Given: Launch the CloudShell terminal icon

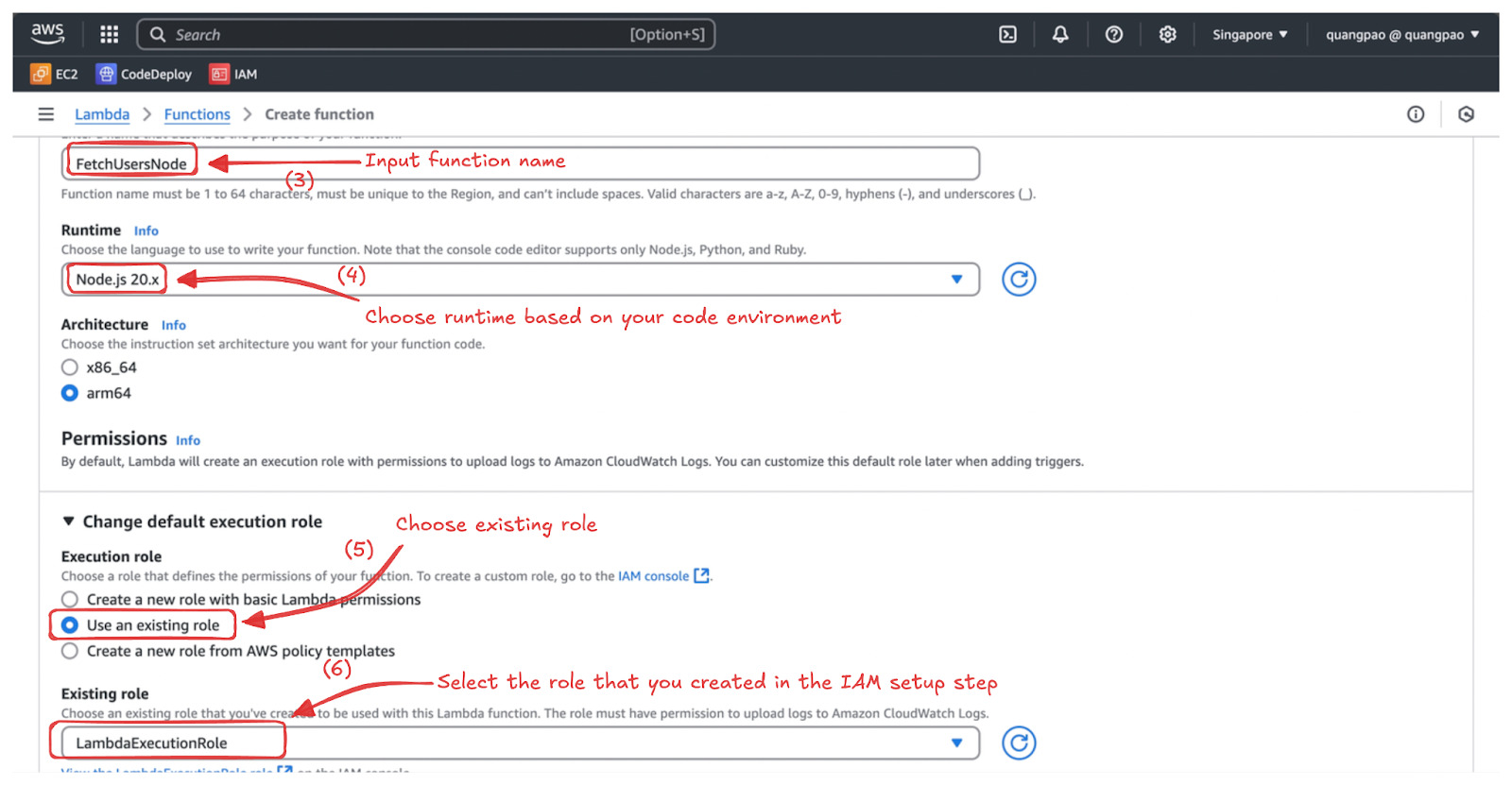Looking at the screenshot, I should tap(1008, 35).
